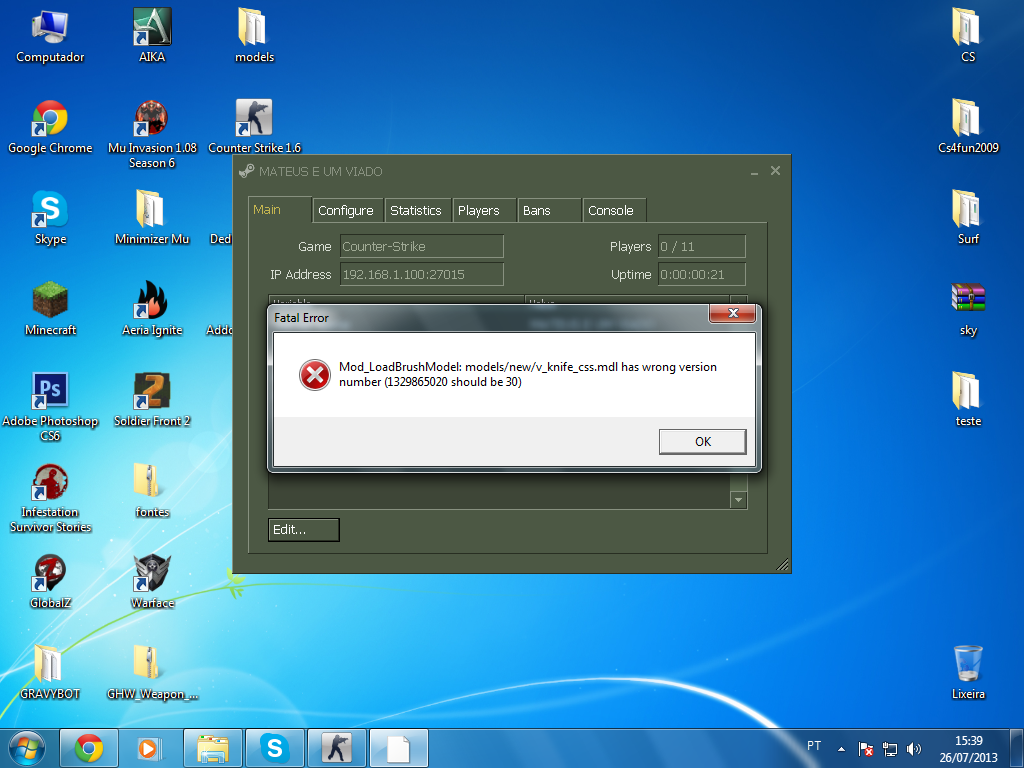Click the Edit... button
Screen dimensions: 1024x768
[x=303, y=529]
